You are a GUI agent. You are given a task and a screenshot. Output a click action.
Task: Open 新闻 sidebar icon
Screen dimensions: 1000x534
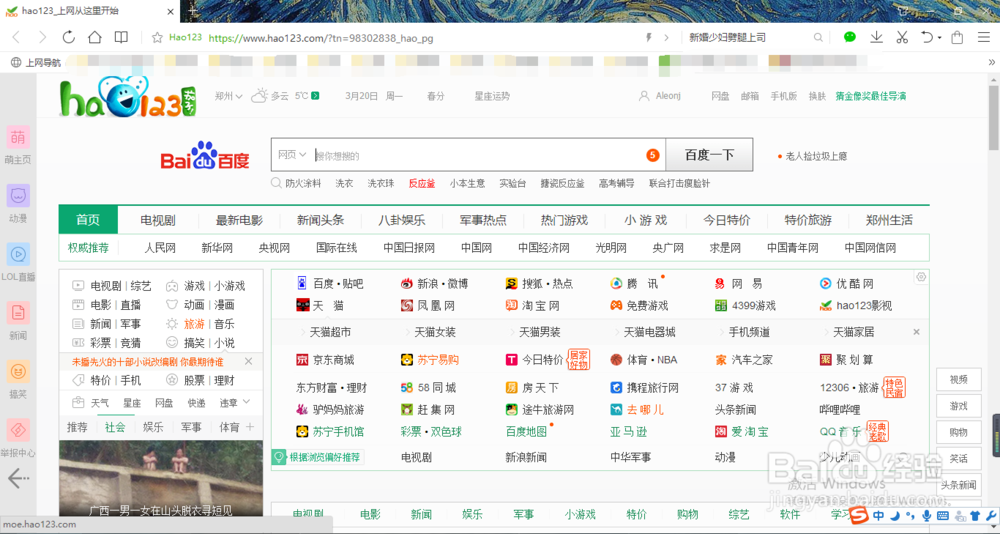click(x=18, y=313)
